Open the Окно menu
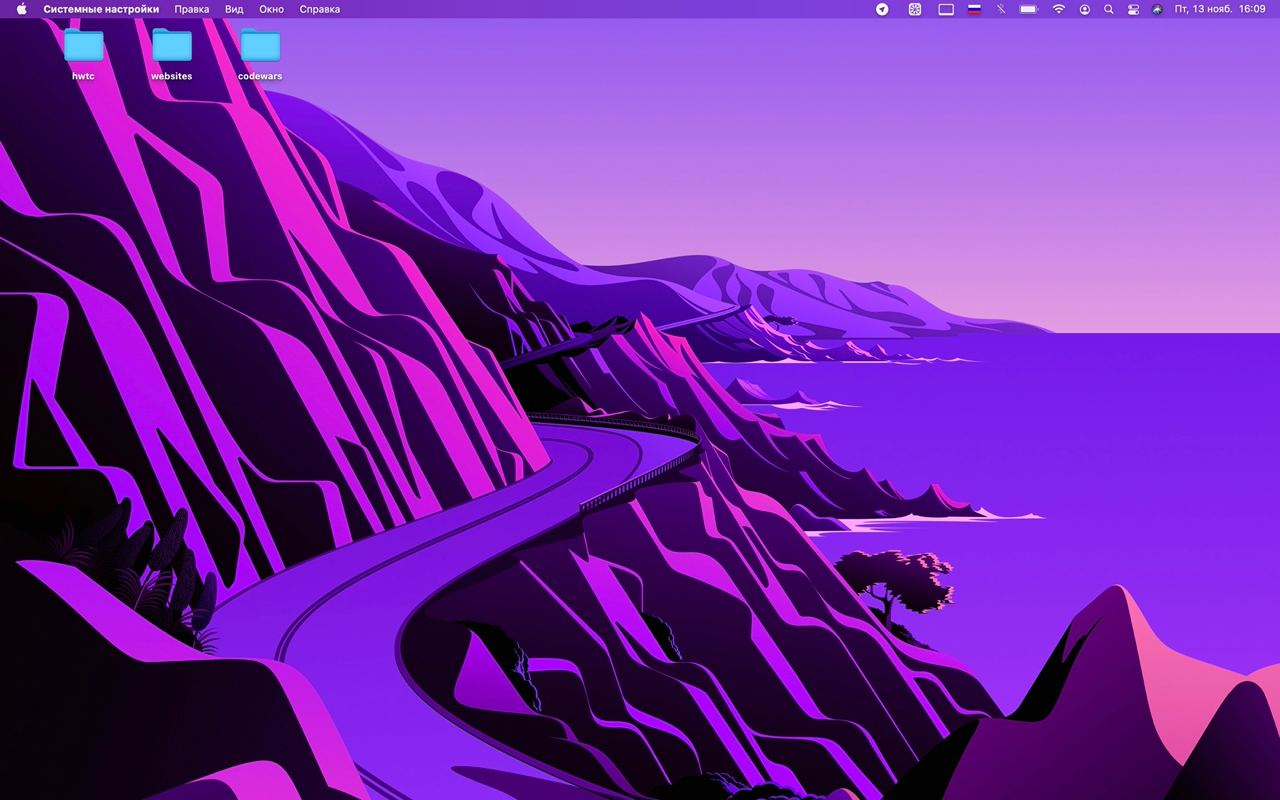Image resolution: width=1280 pixels, height=800 pixels. click(271, 9)
